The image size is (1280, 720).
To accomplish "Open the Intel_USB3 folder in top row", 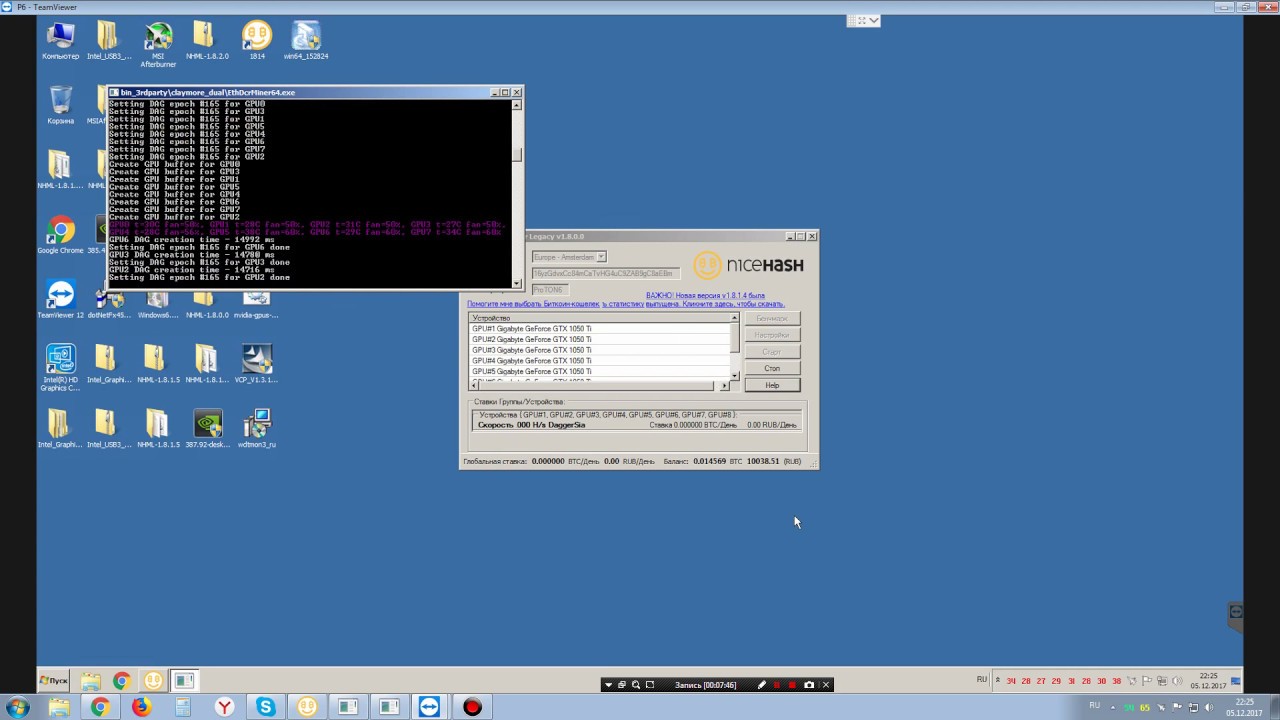I will [x=108, y=40].
